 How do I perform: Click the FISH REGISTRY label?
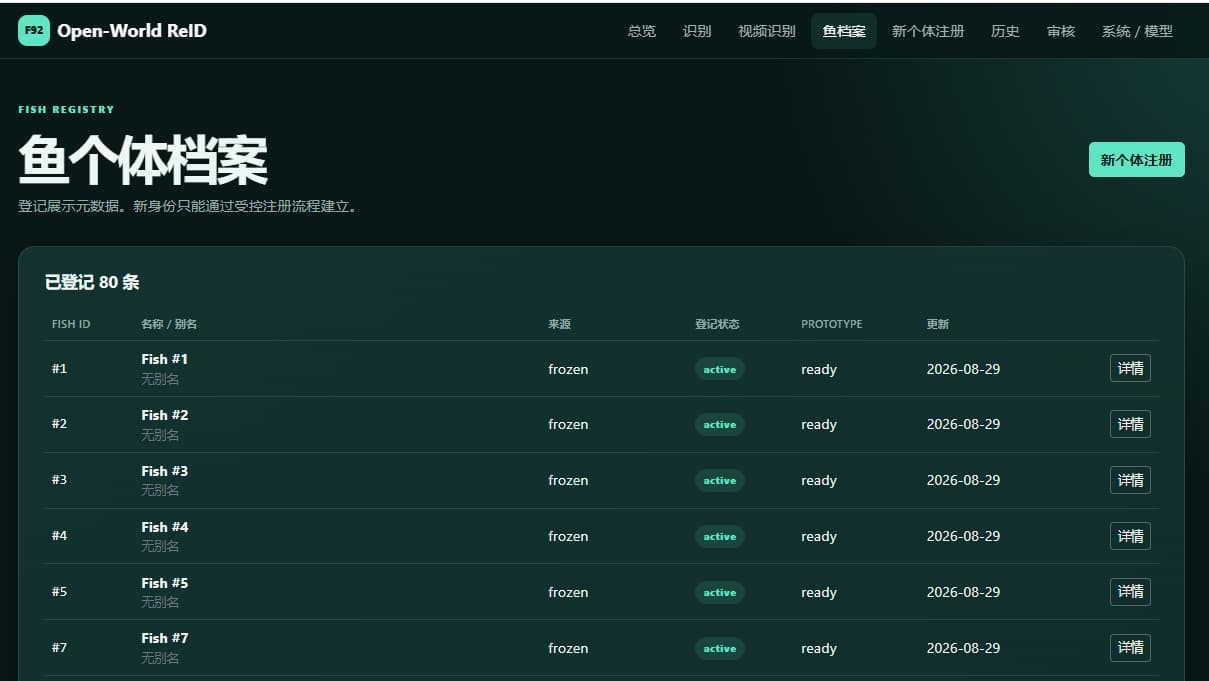coord(66,109)
